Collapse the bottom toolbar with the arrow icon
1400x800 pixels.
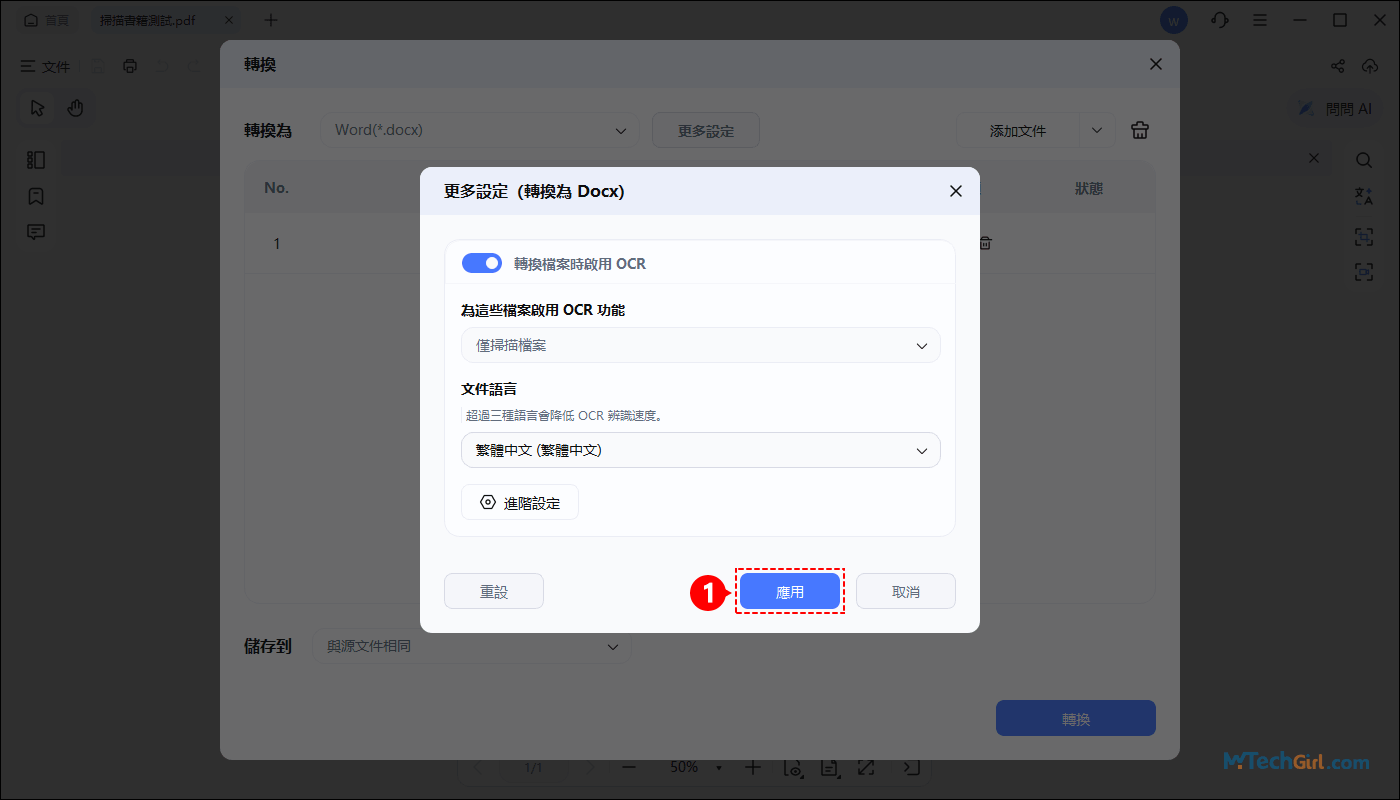click(x=911, y=767)
